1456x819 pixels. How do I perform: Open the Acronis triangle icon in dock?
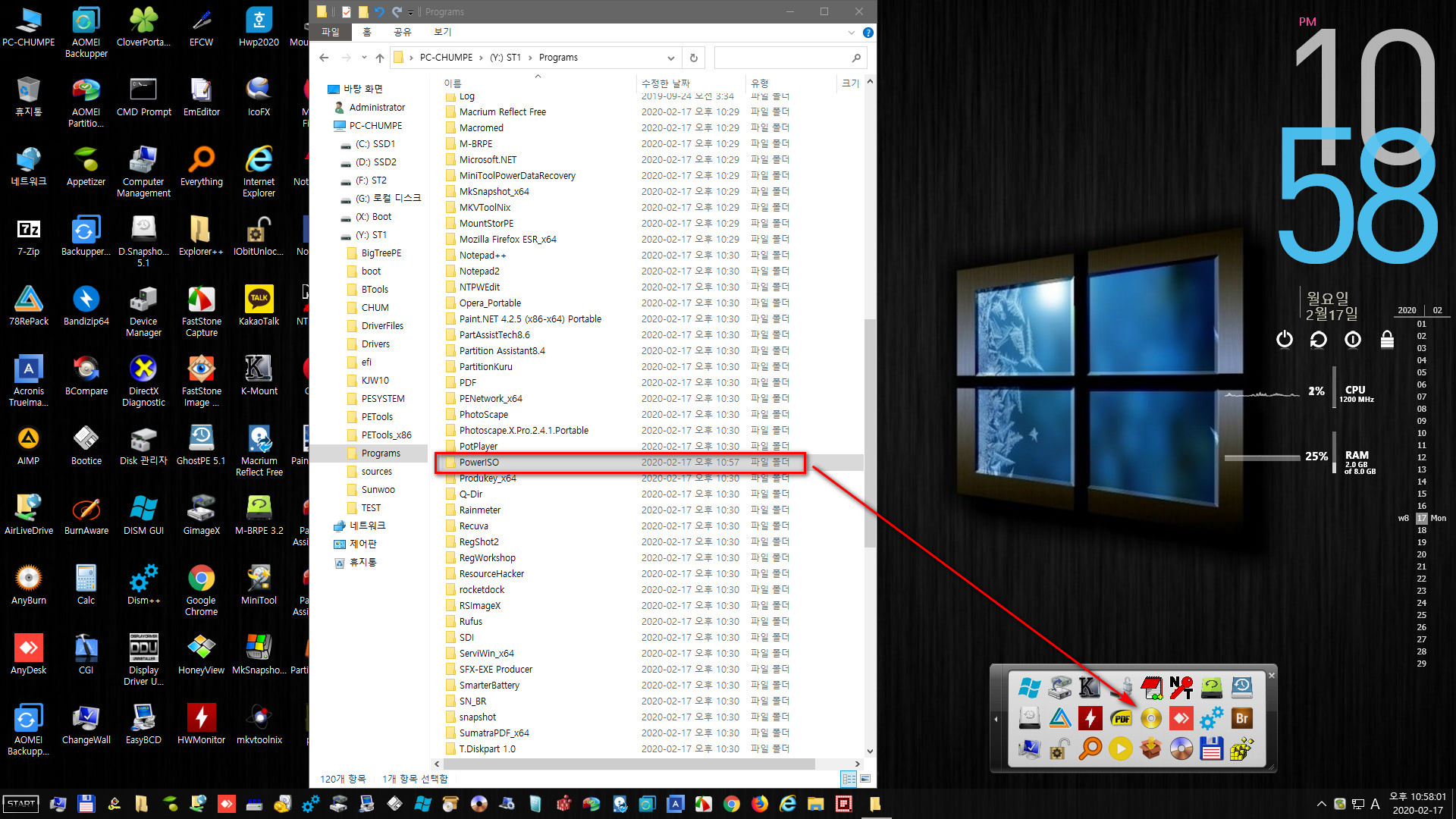point(1059,718)
